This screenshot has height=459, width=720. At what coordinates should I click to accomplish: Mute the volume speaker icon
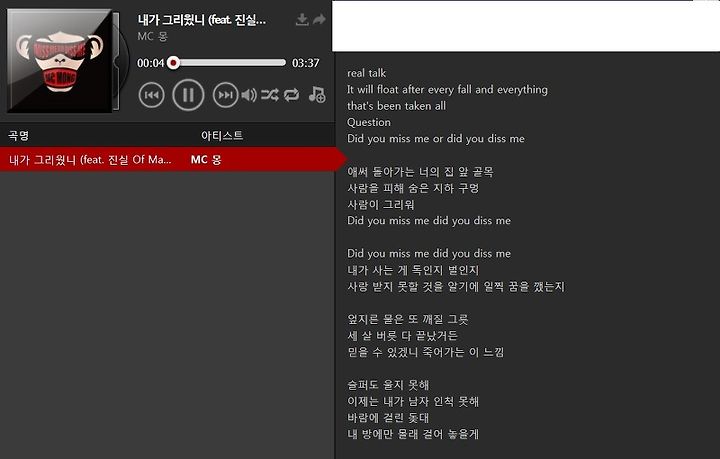tap(249, 95)
